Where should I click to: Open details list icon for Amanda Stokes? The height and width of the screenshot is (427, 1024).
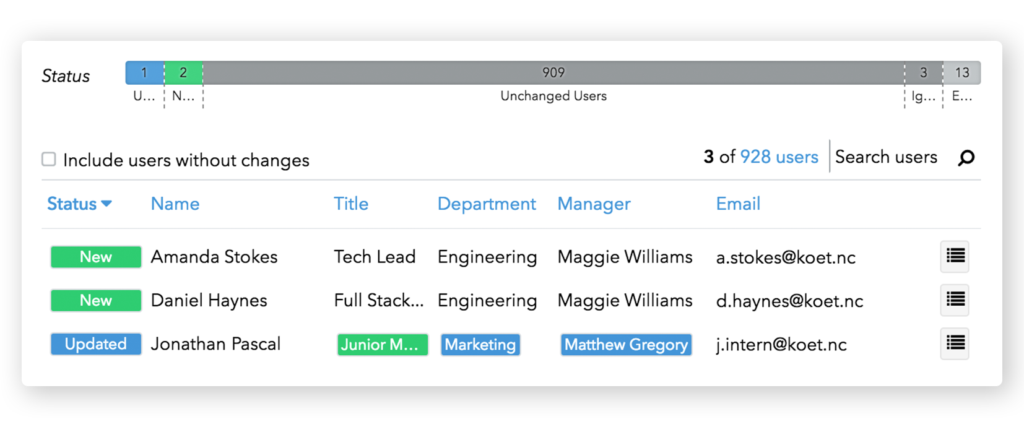(954, 257)
